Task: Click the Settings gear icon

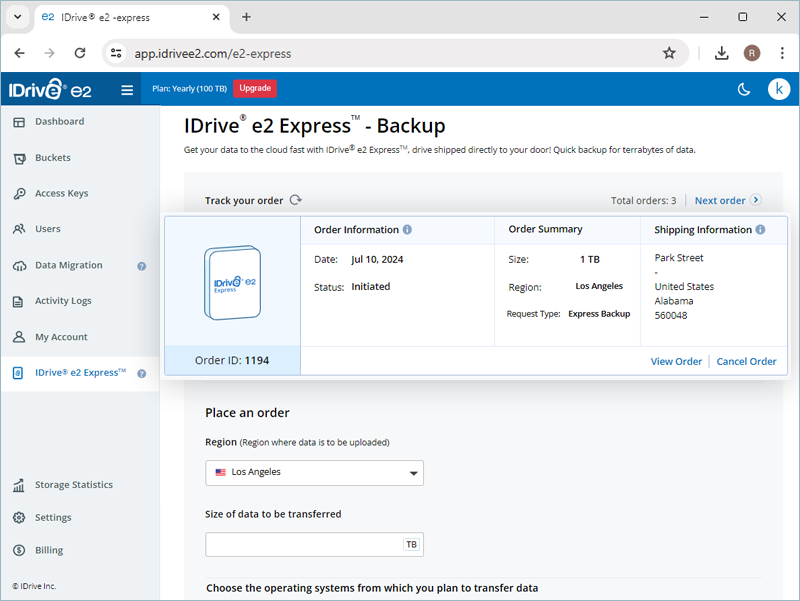Action: pyautogui.click(x=19, y=518)
